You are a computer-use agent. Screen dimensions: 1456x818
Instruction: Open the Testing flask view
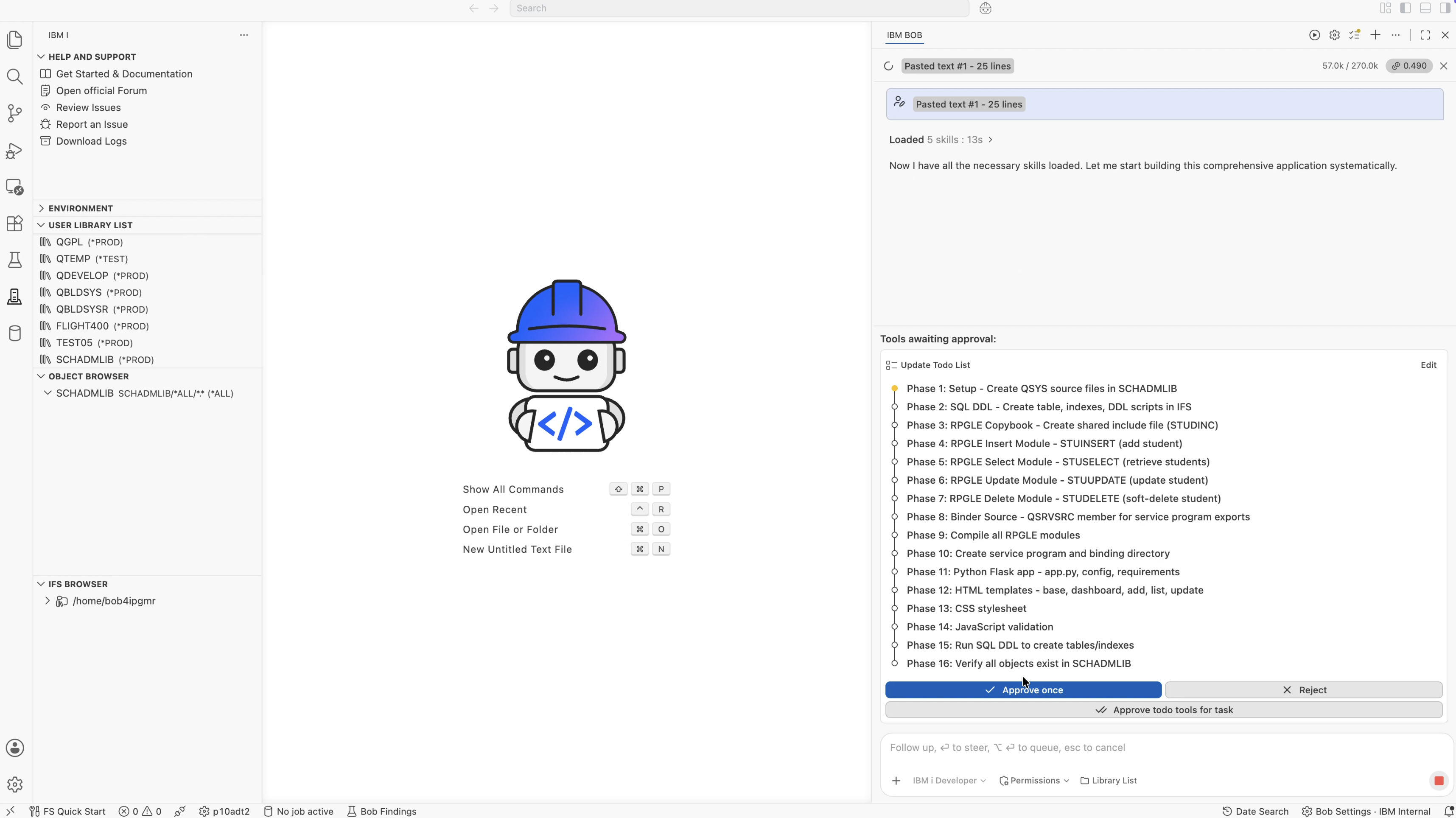point(15,260)
